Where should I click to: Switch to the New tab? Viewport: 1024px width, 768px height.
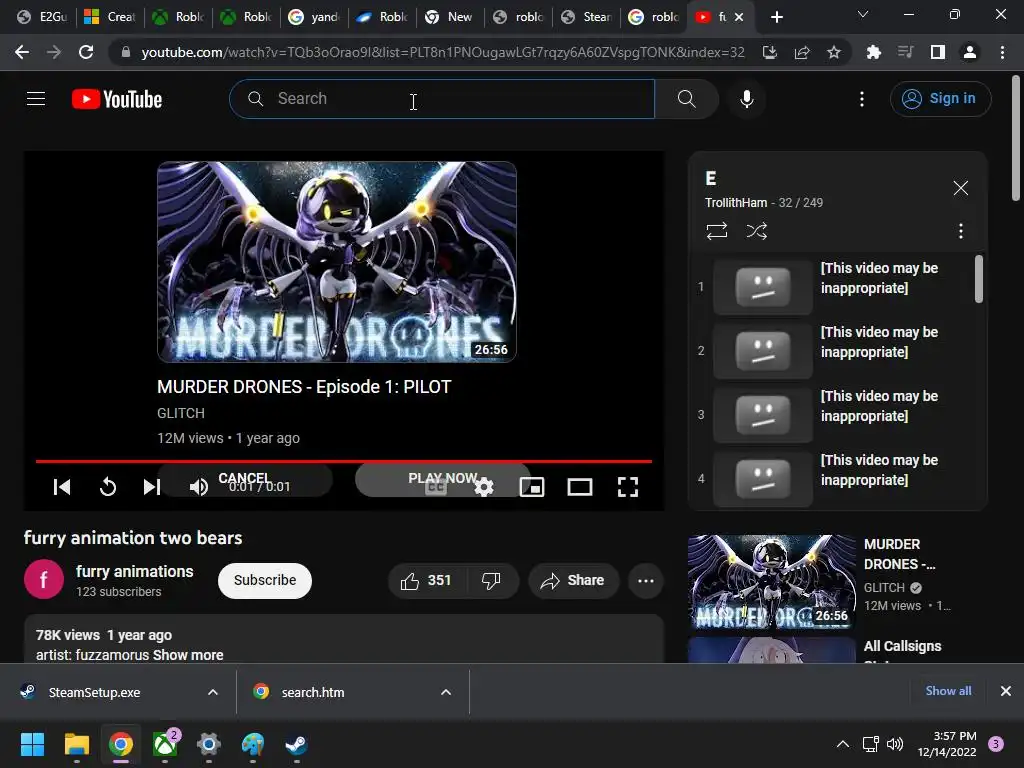[450, 17]
